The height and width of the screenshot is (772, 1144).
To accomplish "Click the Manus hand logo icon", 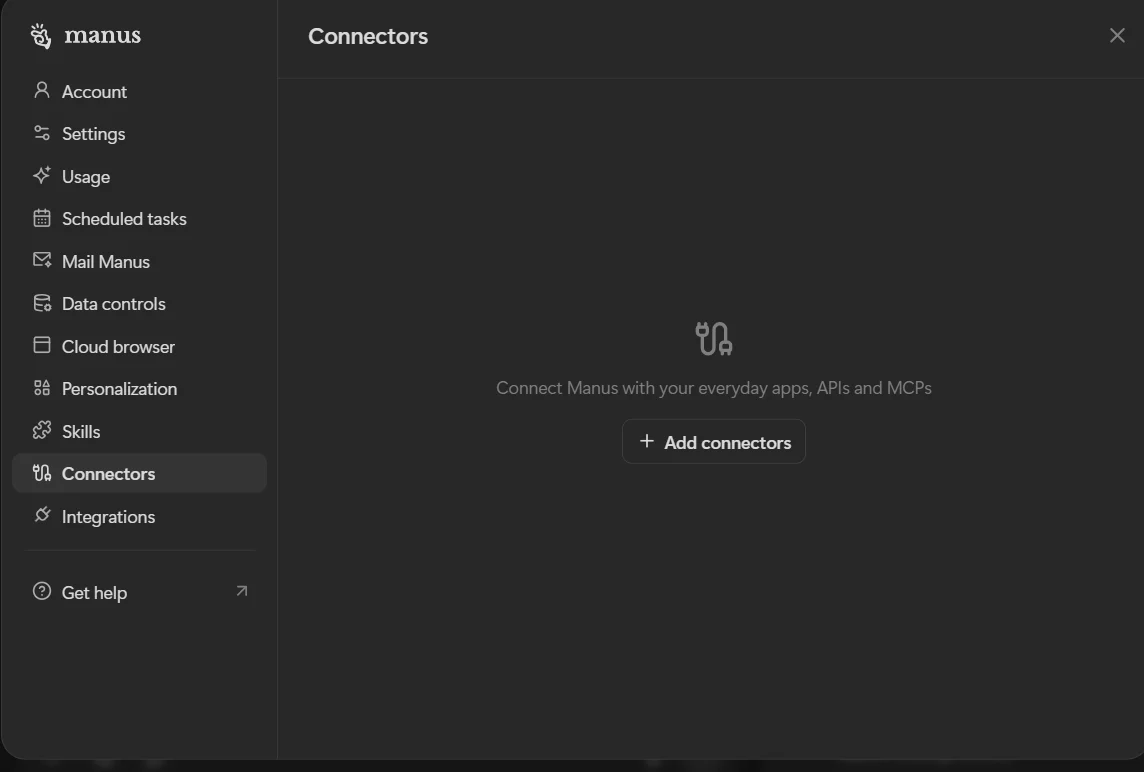I will pos(40,36).
